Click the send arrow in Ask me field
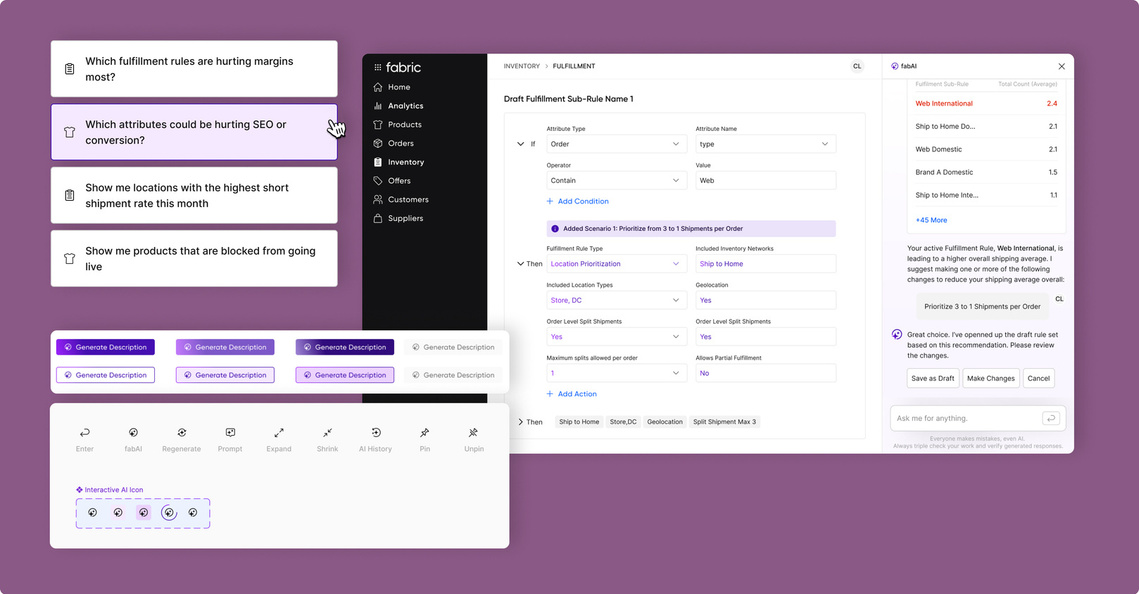Image resolution: width=1139 pixels, height=594 pixels. click(1050, 418)
